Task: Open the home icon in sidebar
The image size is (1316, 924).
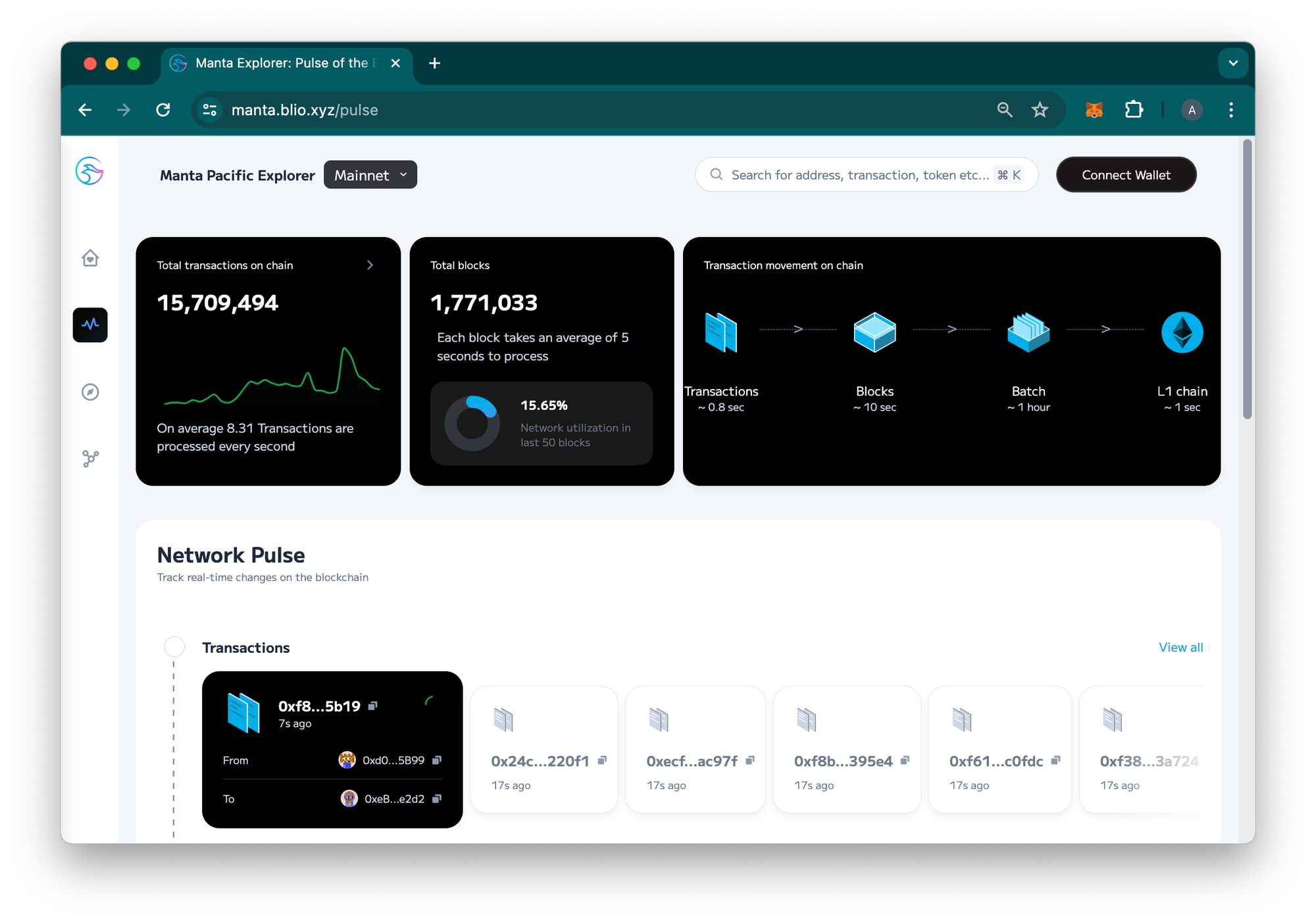Action: (x=90, y=258)
